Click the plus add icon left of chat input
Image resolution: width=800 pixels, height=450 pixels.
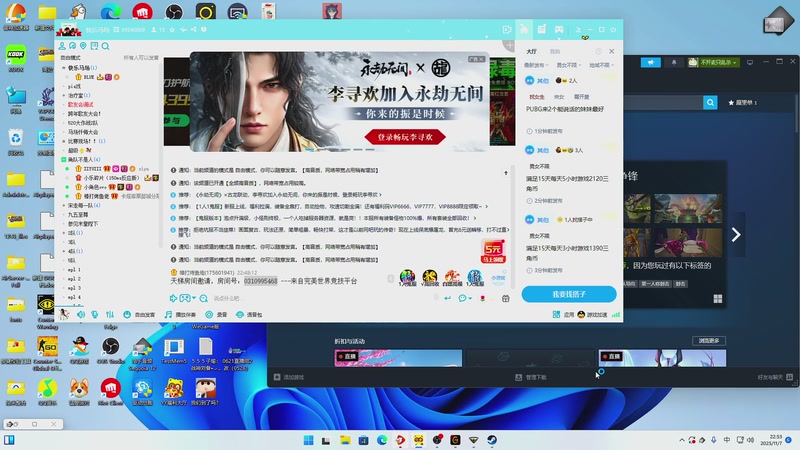(x=173, y=298)
